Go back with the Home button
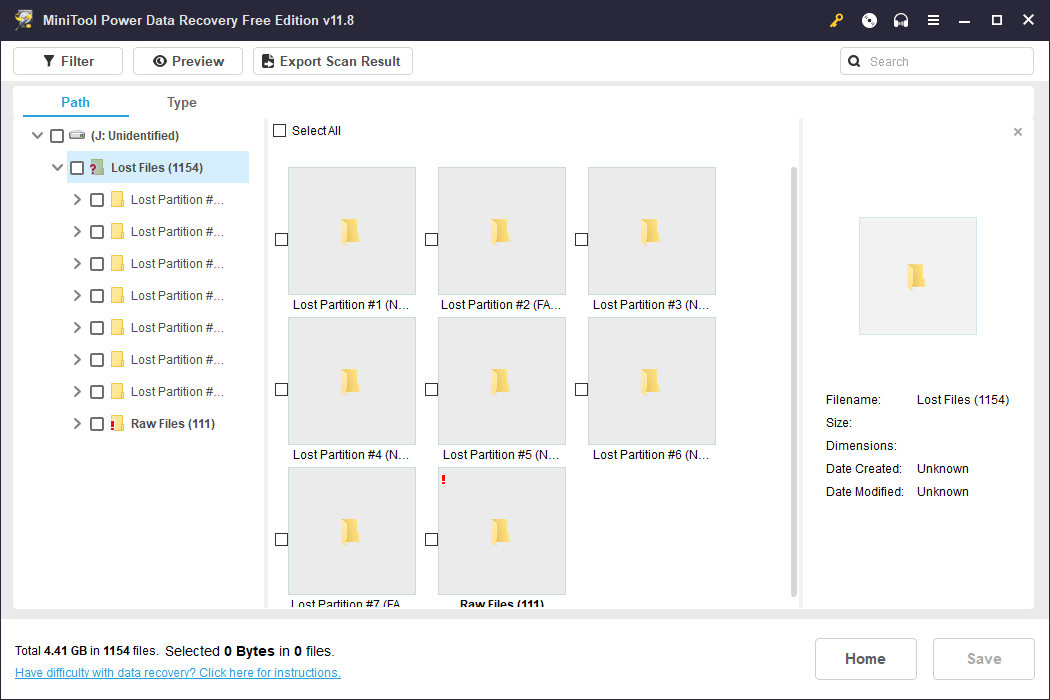The image size is (1050, 700). tap(865, 658)
